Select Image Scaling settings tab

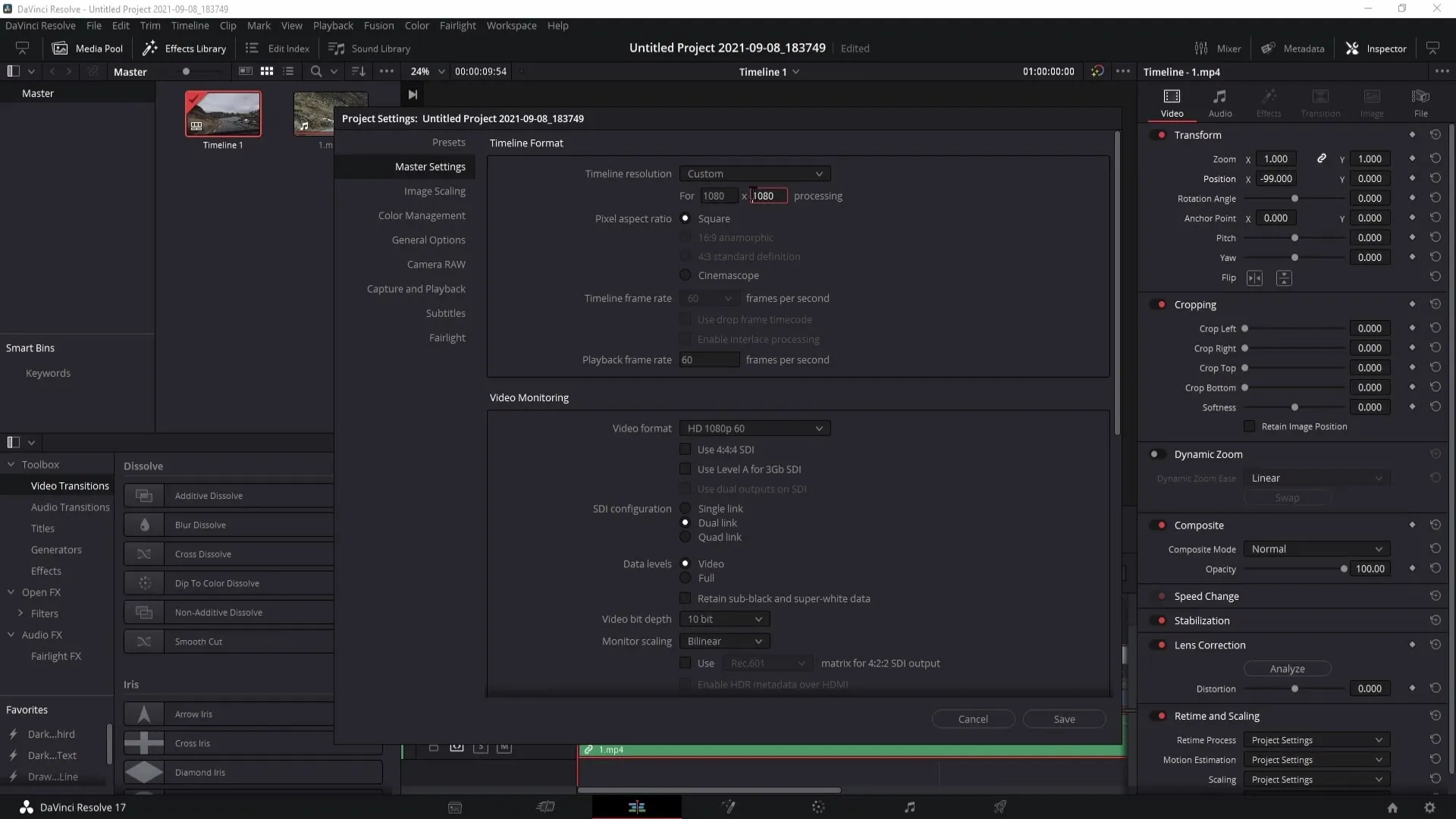click(435, 191)
